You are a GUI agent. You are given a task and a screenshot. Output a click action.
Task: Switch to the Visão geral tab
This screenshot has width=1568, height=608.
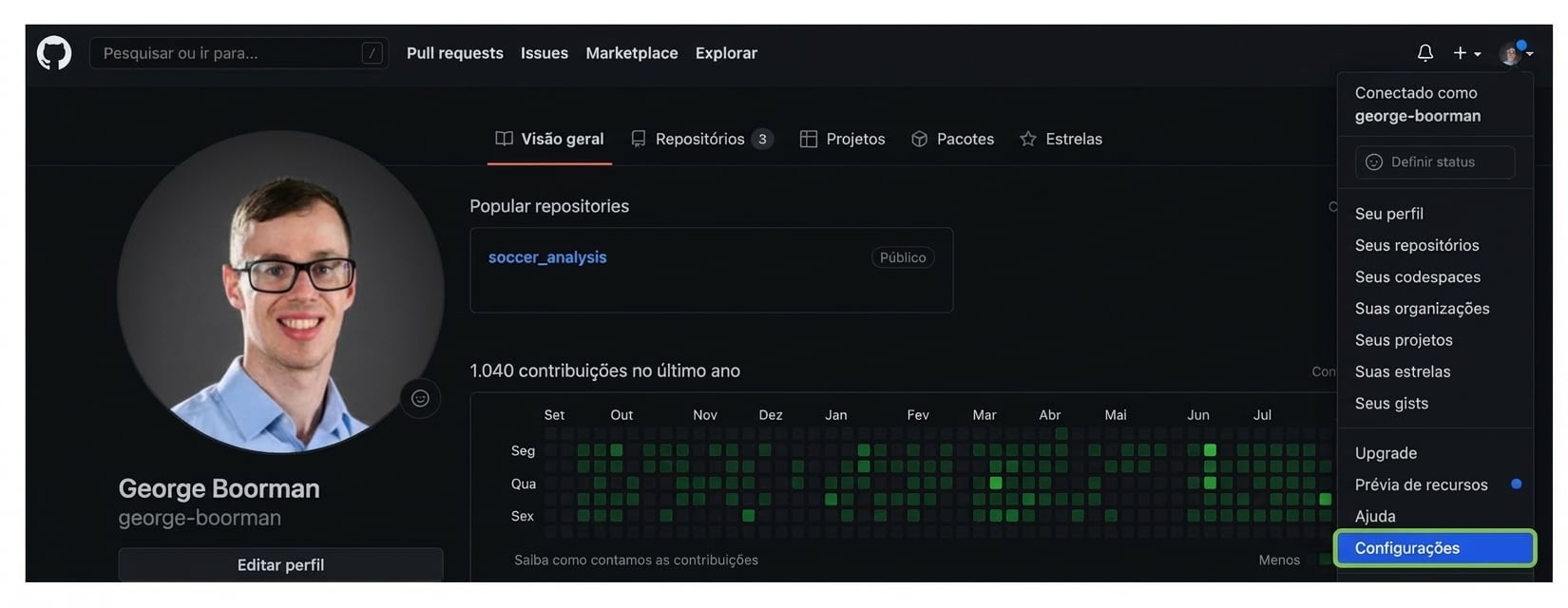[x=549, y=139]
